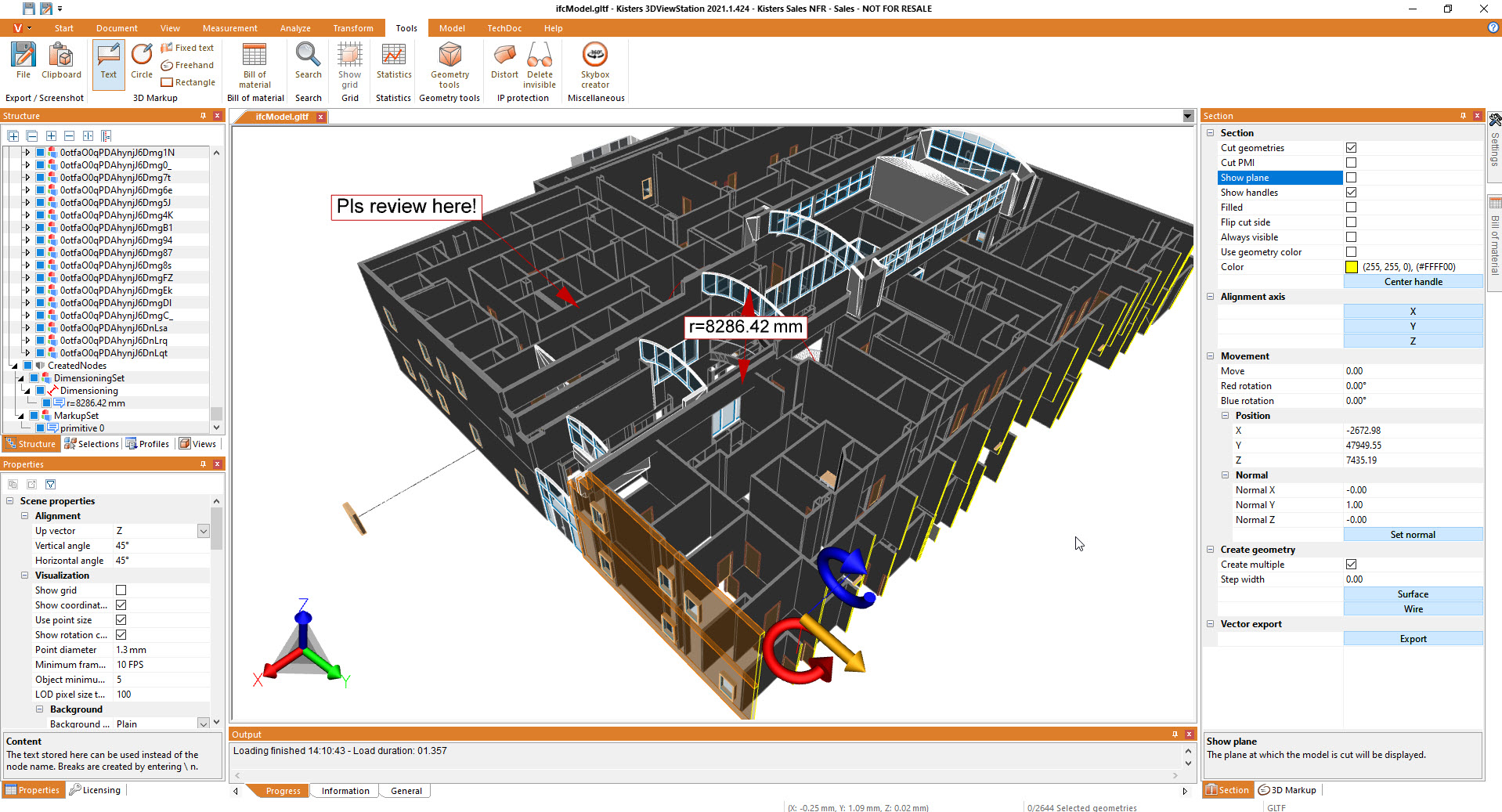Pin the Section panel
The height and width of the screenshot is (812, 1502).
[x=1463, y=115]
